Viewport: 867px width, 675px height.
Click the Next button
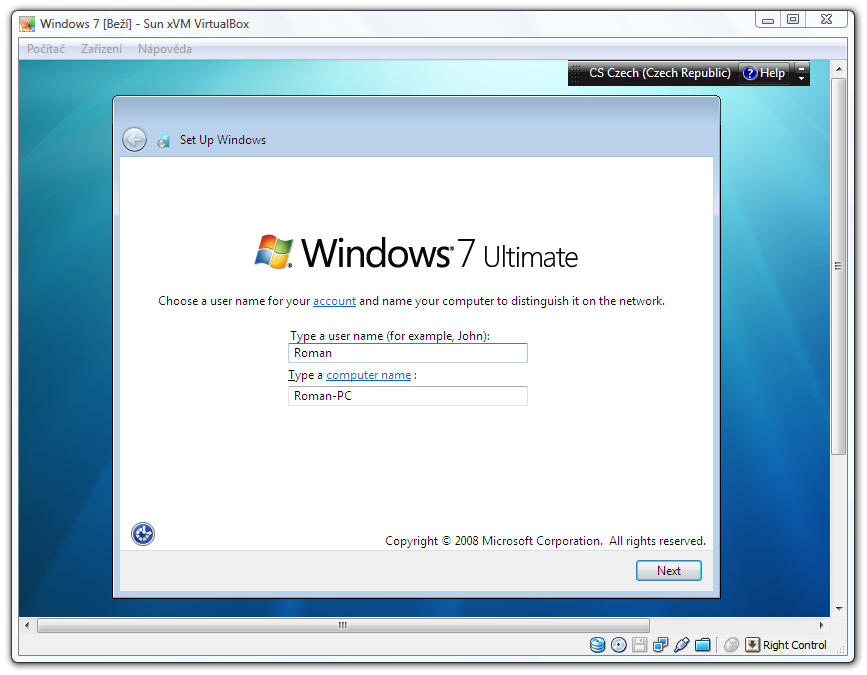click(668, 571)
